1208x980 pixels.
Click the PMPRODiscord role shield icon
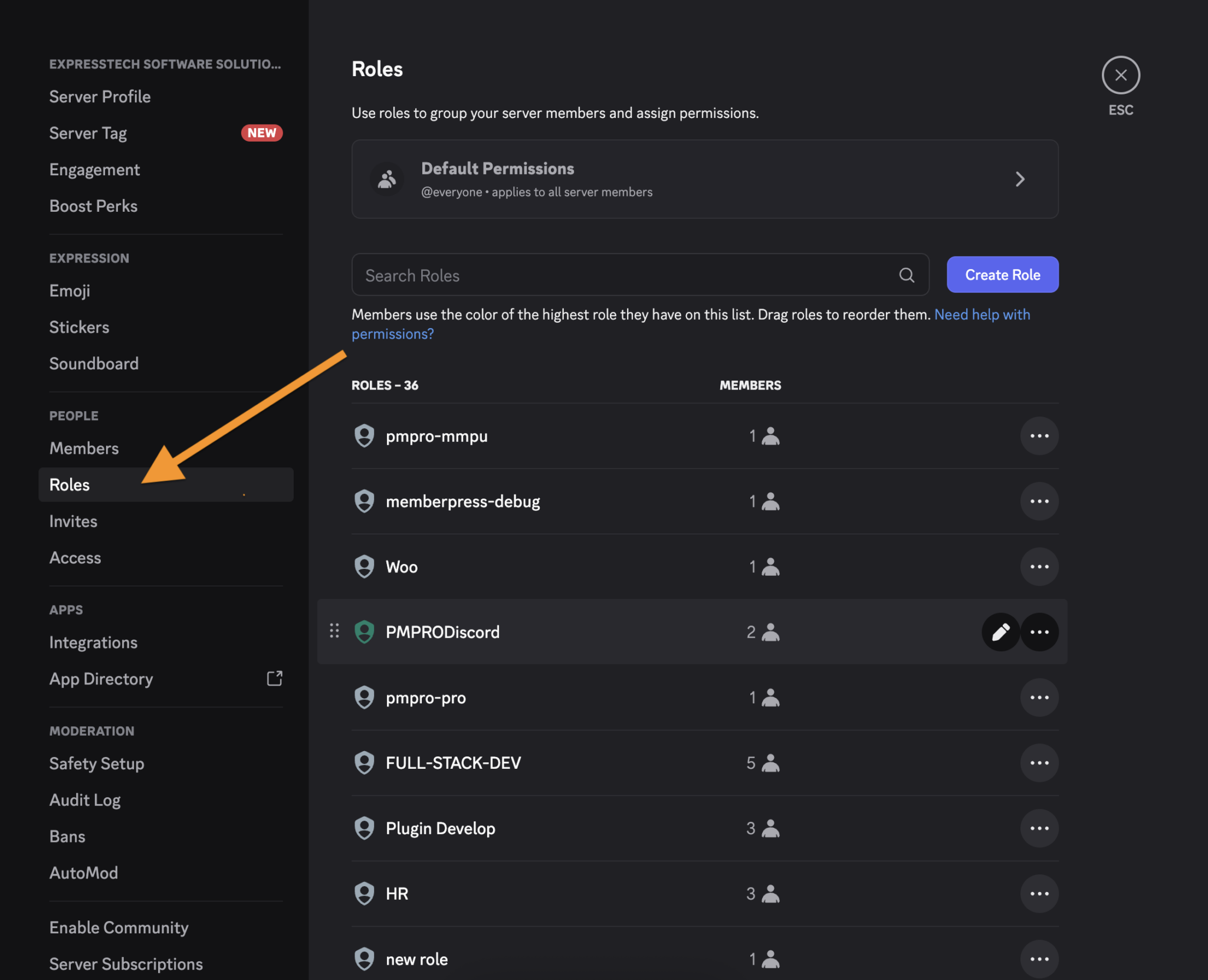pyautogui.click(x=365, y=631)
